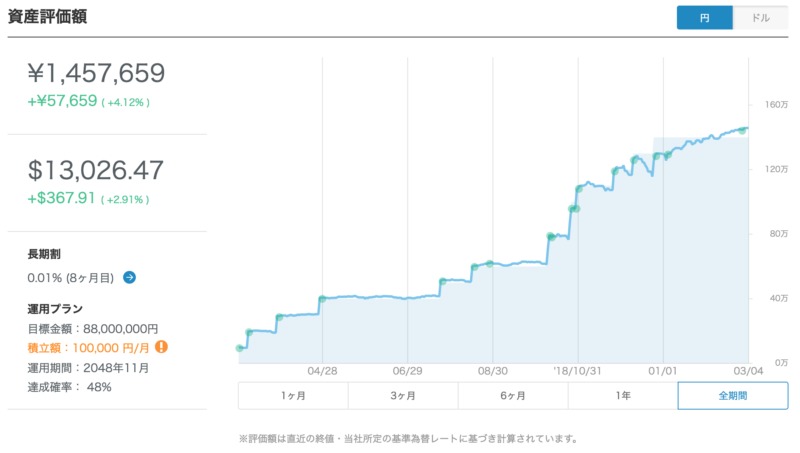Click the 資産評価額 heading

[47, 16]
